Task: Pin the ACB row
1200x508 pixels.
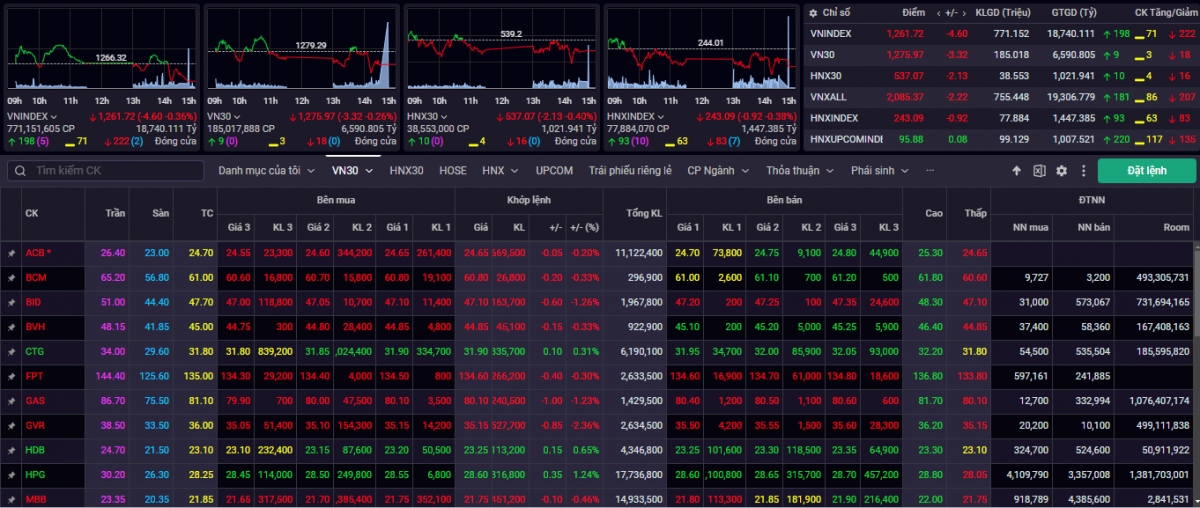Action: pos(11,254)
